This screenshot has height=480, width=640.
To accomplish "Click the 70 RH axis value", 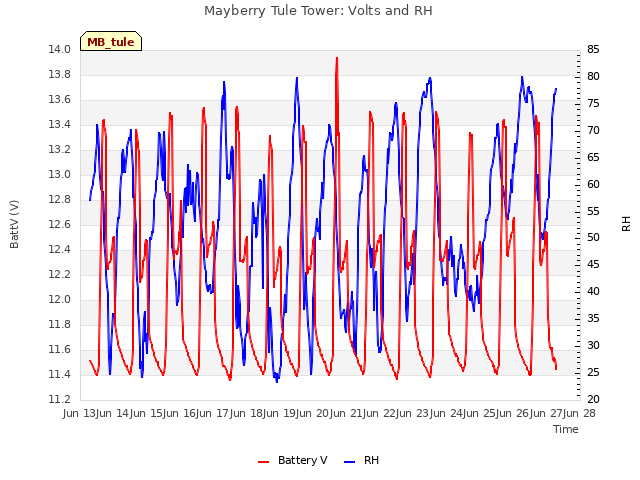I will click(x=593, y=131).
